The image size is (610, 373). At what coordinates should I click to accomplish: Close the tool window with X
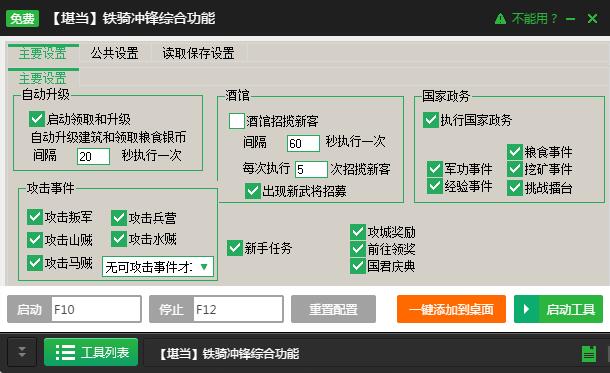pos(592,18)
